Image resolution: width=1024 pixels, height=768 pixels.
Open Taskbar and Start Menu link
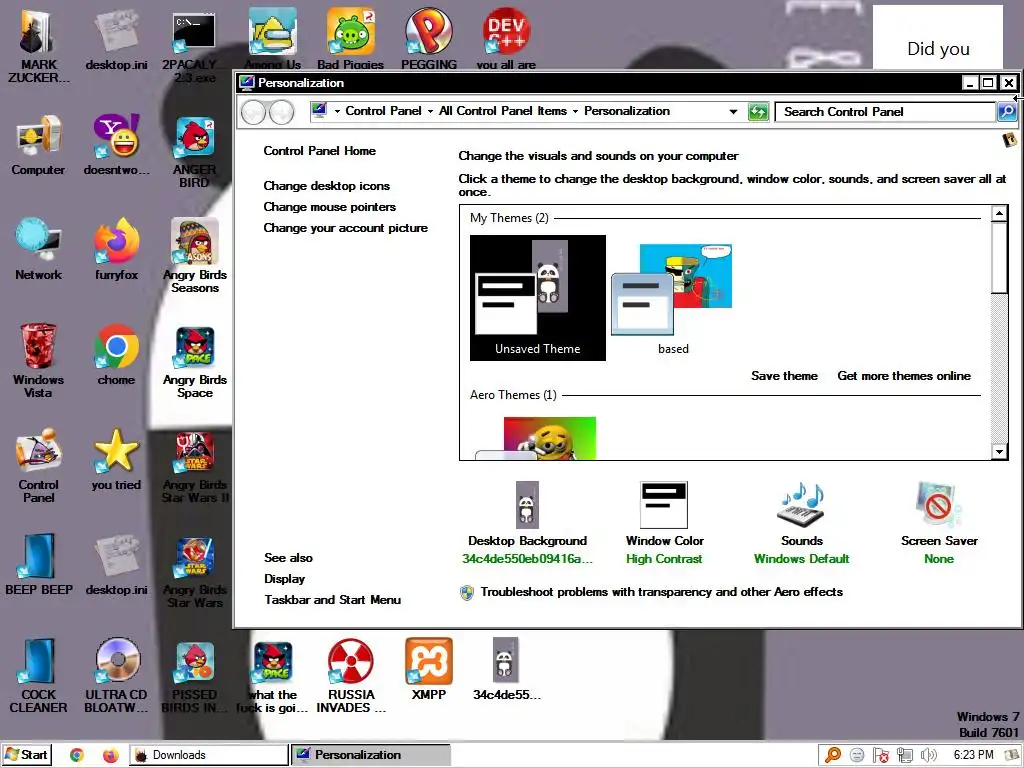click(332, 600)
